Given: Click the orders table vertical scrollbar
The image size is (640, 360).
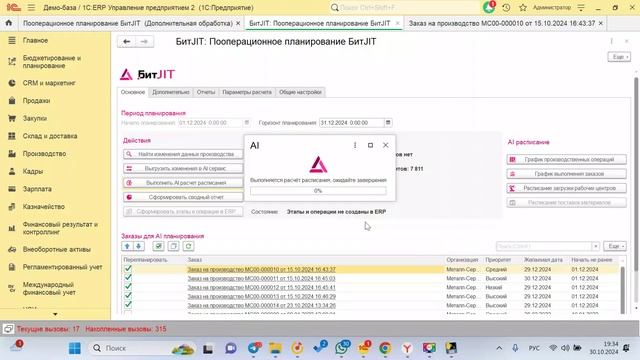Looking at the screenshot, I should coord(622,290).
